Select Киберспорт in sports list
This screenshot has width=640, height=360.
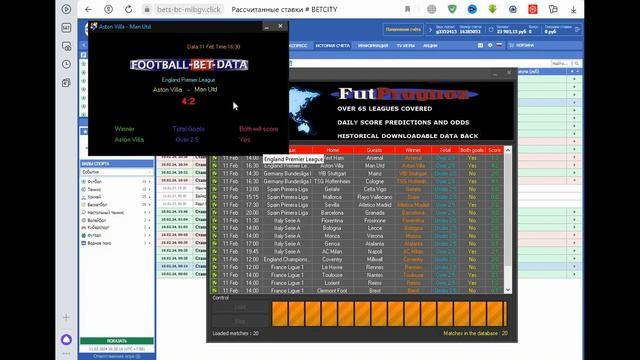coord(98,227)
